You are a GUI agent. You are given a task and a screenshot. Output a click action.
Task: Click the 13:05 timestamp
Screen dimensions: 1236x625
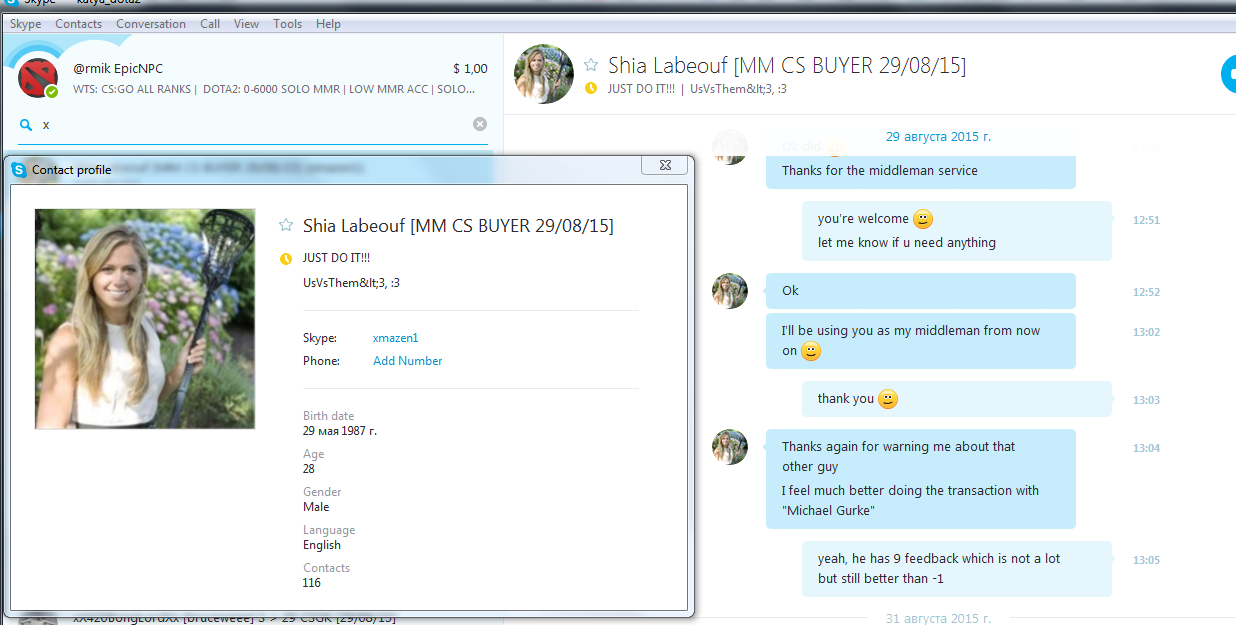[x=1146, y=560]
